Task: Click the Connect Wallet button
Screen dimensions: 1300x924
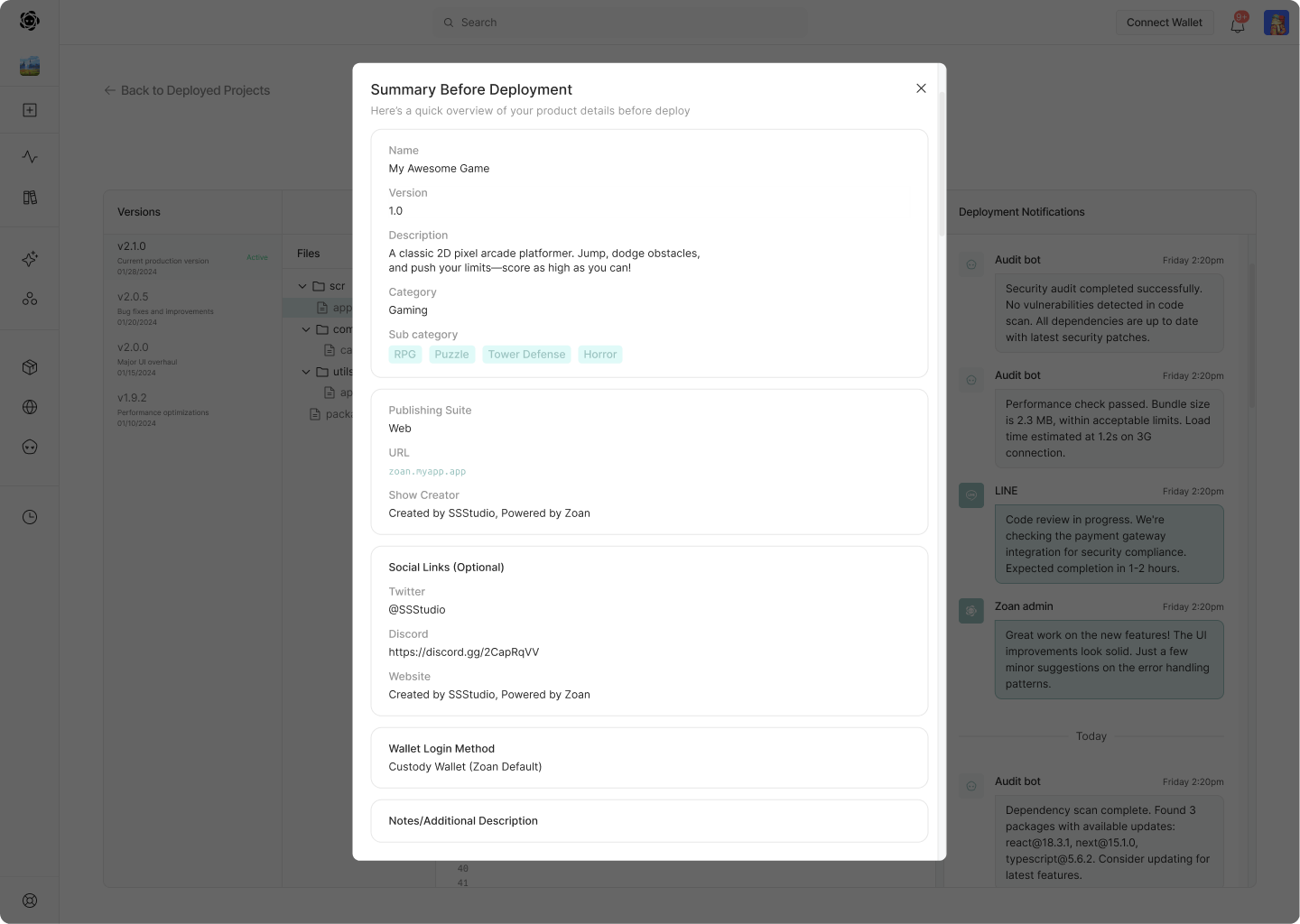Action: pyautogui.click(x=1165, y=23)
